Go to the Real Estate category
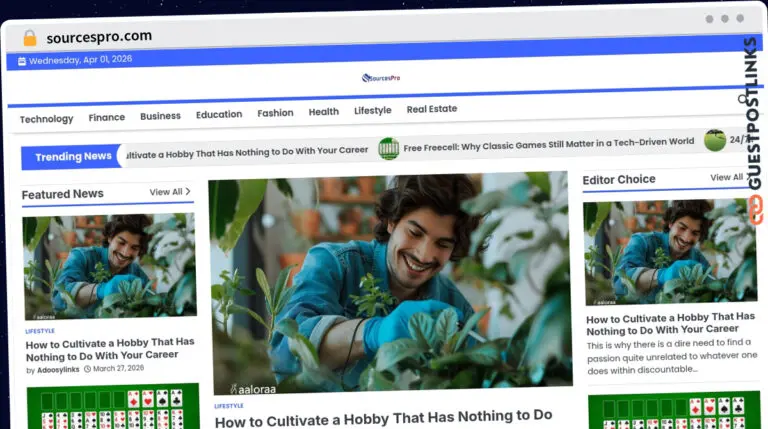 point(432,109)
